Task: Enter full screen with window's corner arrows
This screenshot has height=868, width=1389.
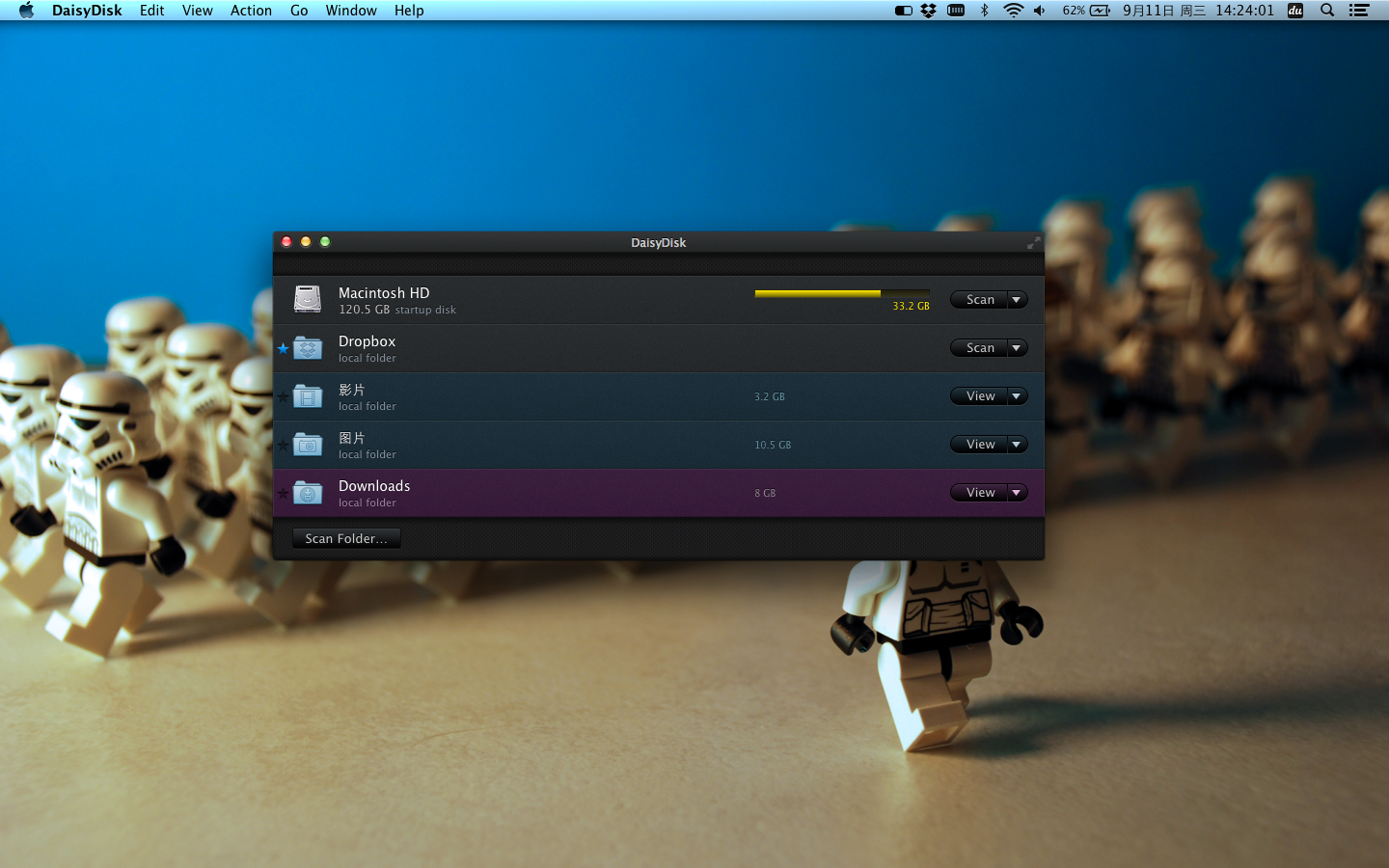Action: pyautogui.click(x=1033, y=243)
